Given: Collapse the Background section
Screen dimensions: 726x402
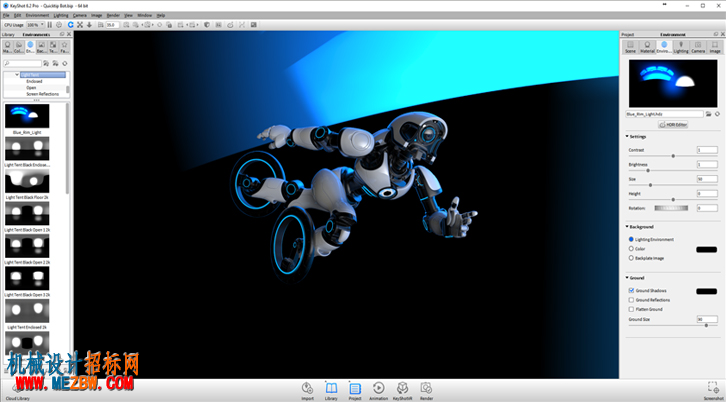Looking at the screenshot, I should pyautogui.click(x=627, y=227).
